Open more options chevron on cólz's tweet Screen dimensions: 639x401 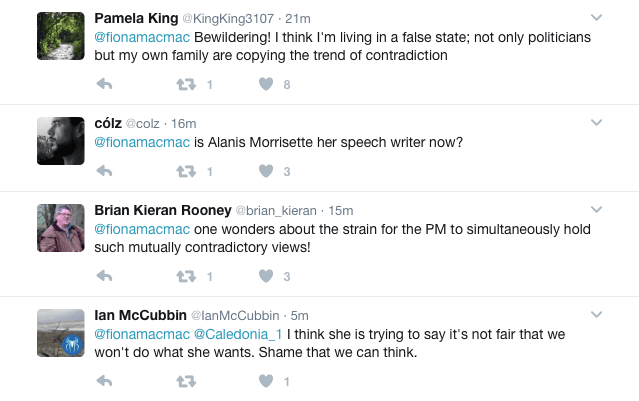(x=596, y=122)
